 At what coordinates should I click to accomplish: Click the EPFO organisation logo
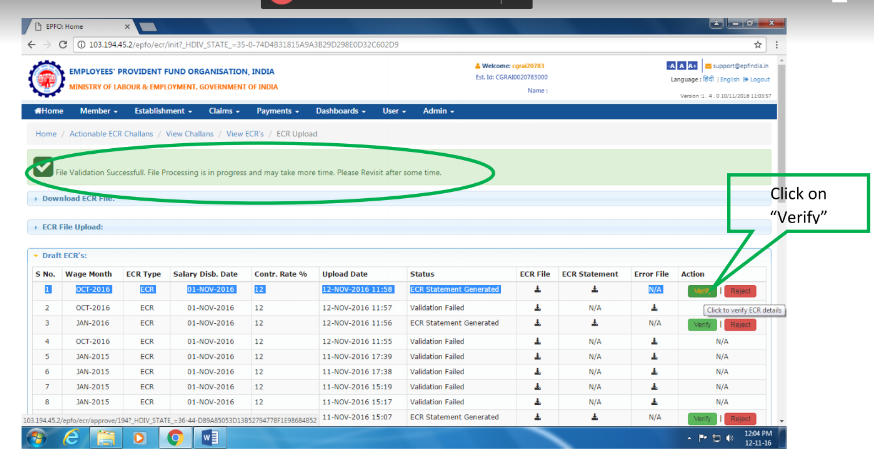[x=44, y=78]
